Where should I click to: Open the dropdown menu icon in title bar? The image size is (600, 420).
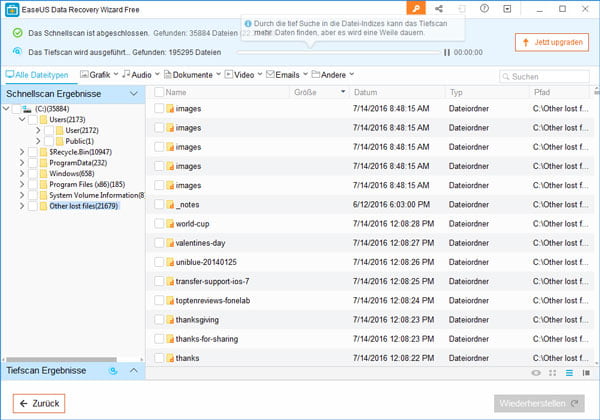507,9
